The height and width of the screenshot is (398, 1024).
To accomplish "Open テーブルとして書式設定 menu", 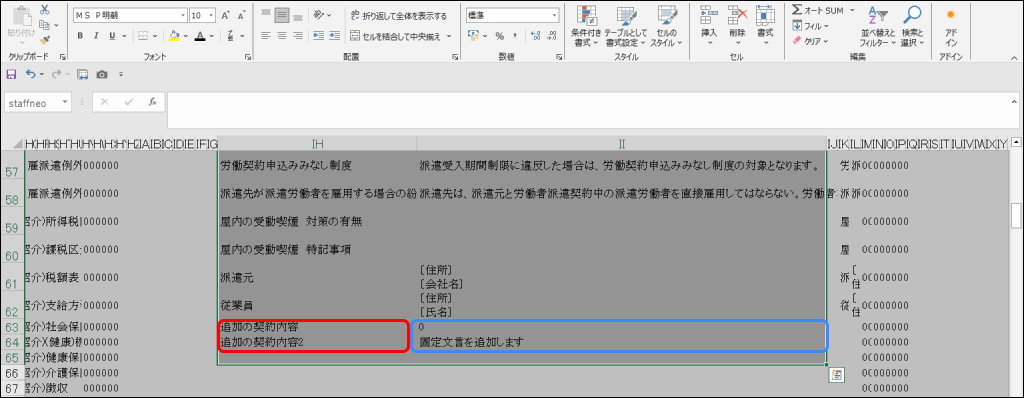I will coord(626,26).
